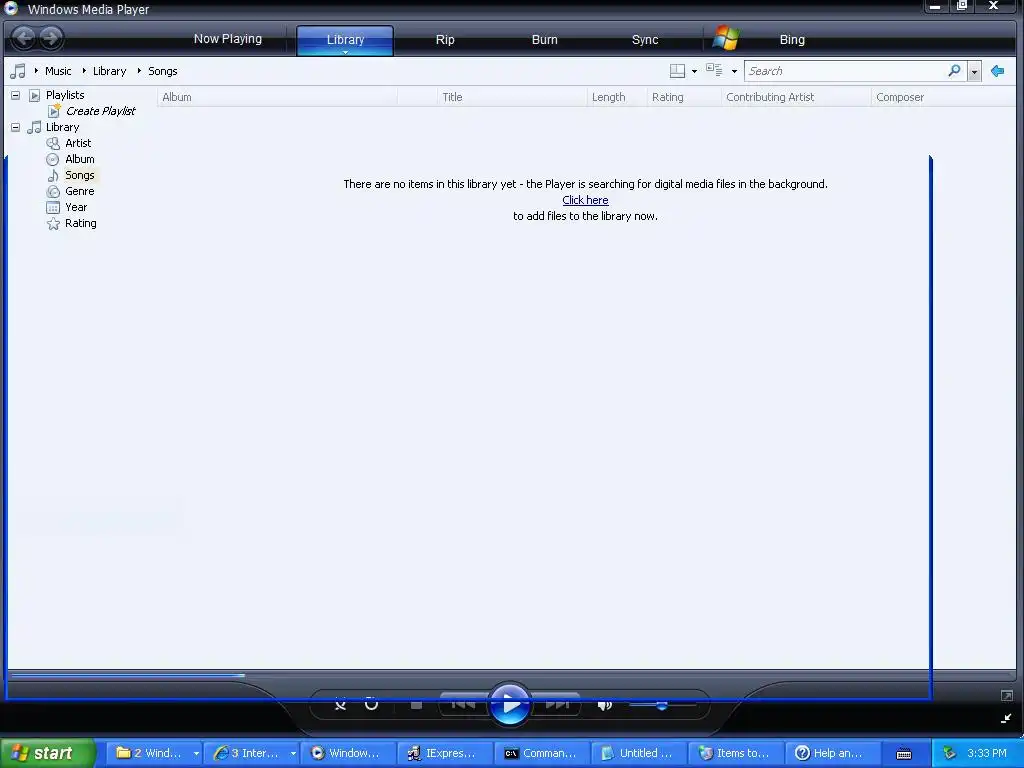Mute the volume speaker icon
The height and width of the screenshot is (768, 1024).
(x=605, y=705)
